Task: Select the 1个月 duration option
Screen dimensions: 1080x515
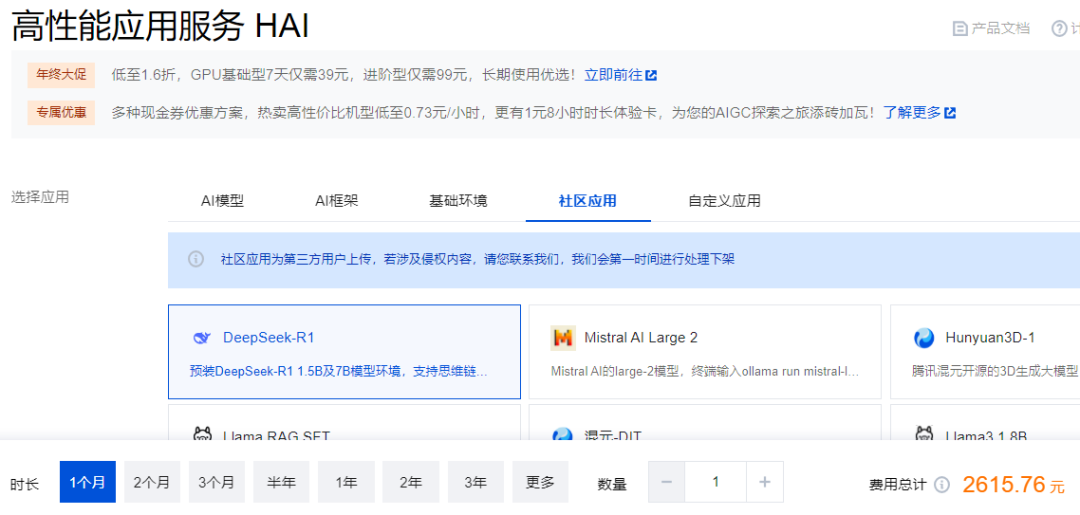Action: click(x=87, y=482)
